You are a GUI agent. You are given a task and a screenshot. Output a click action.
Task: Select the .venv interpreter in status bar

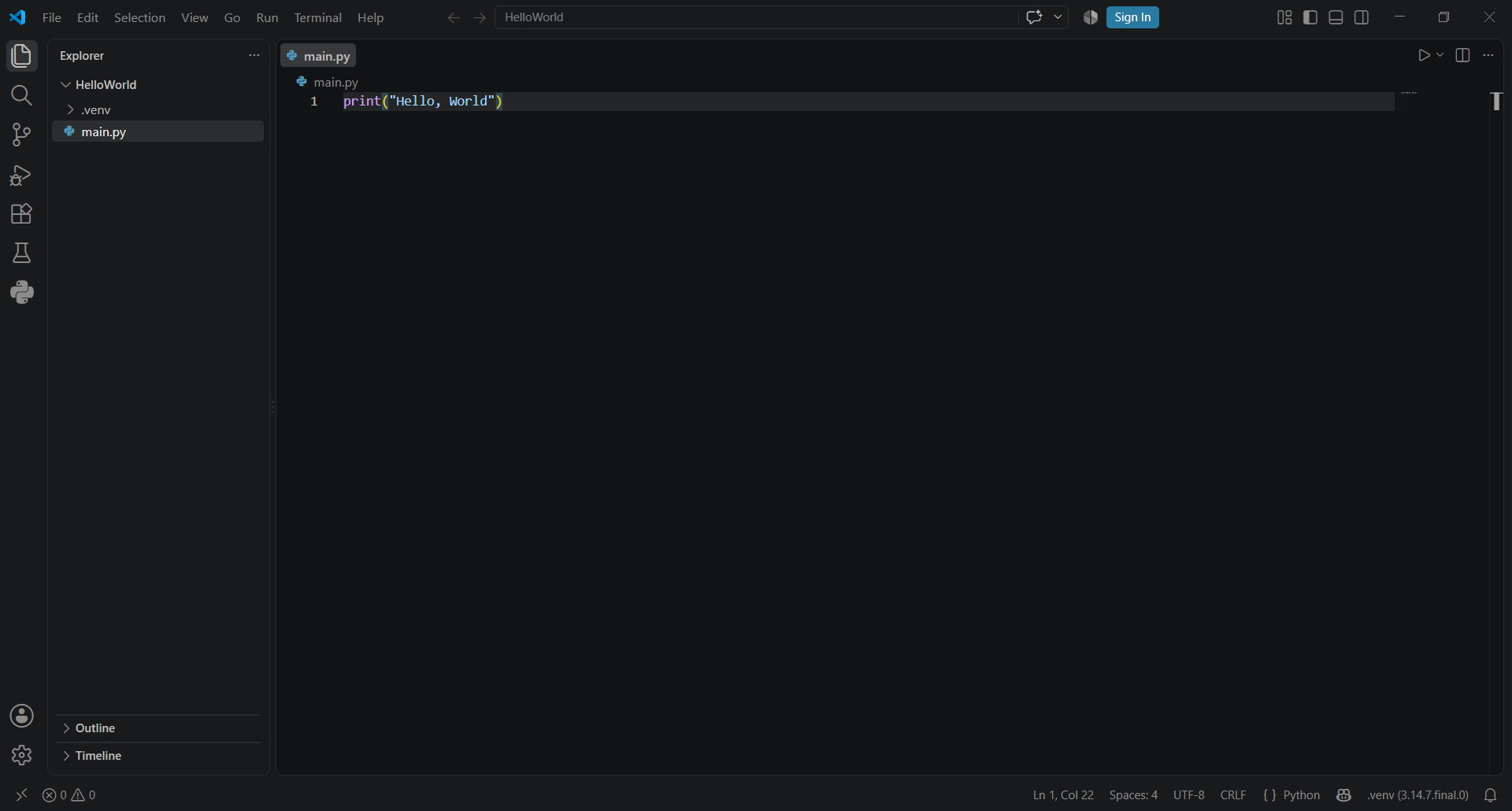tap(1417, 795)
